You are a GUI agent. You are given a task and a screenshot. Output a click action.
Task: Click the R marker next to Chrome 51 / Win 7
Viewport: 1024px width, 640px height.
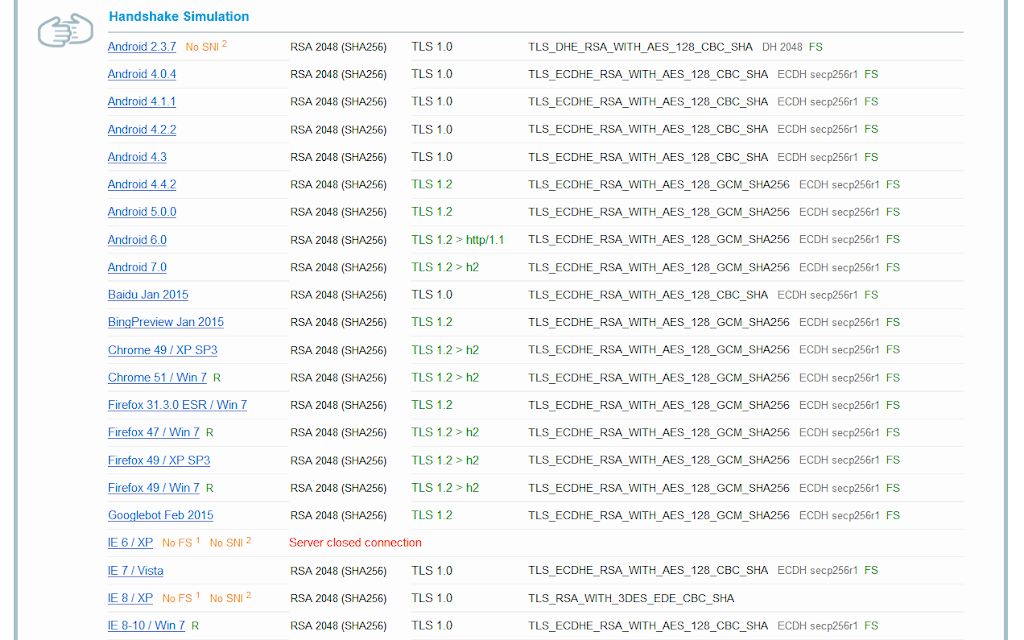click(217, 378)
